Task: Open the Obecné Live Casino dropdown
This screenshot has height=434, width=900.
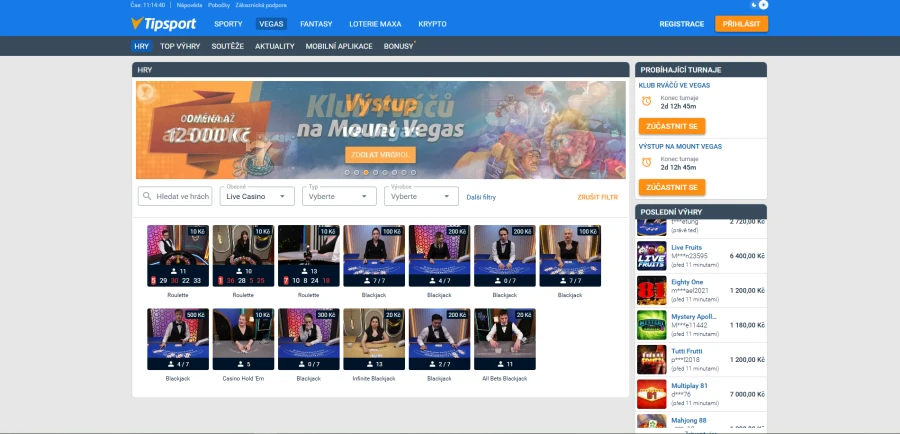Action: [x=257, y=196]
